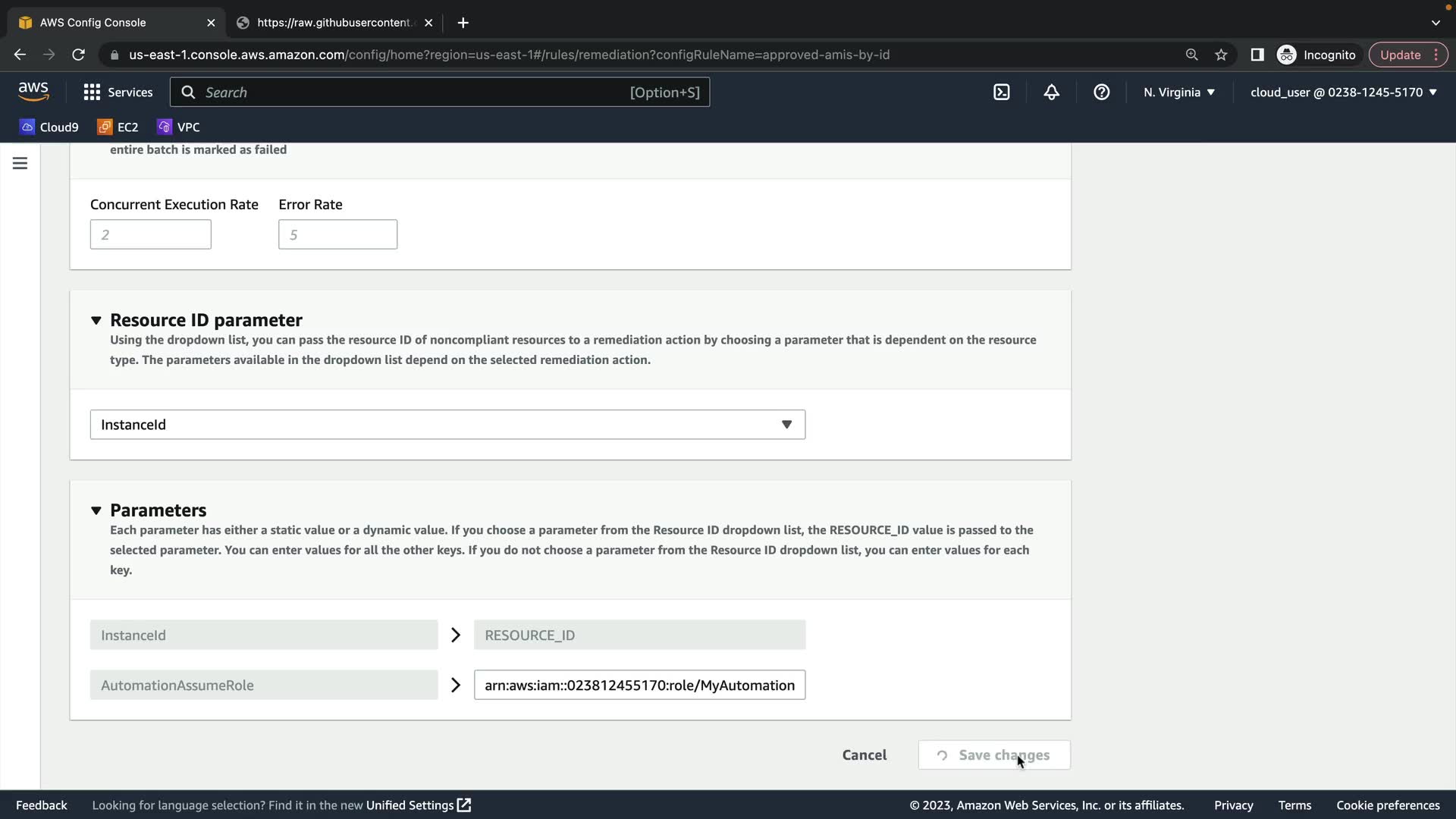The width and height of the screenshot is (1456, 819).
Task: Open N. Virginia region selector
Action: (1179, 93)
